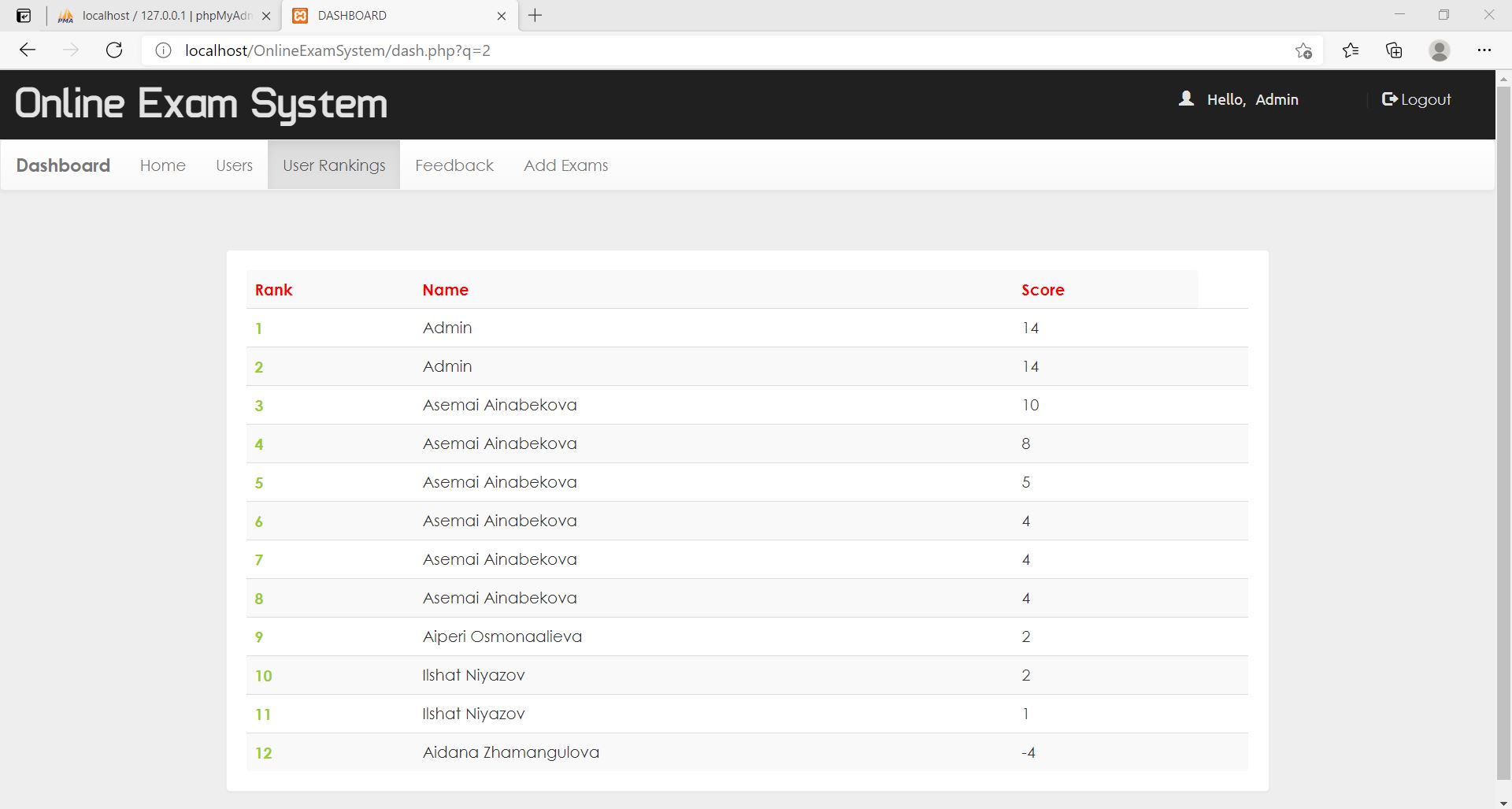The image size is (1512, 809).
Task: Click score 10 in rank 3 row
Action: coord(1031,405)
